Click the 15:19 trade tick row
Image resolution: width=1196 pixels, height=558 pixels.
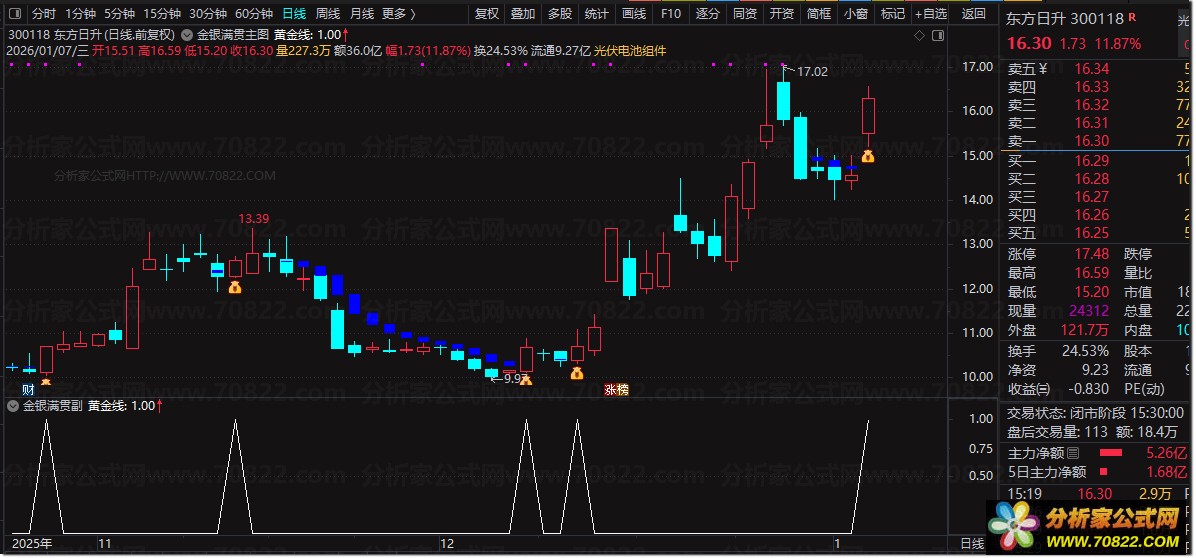click(x=1095, y=494)
